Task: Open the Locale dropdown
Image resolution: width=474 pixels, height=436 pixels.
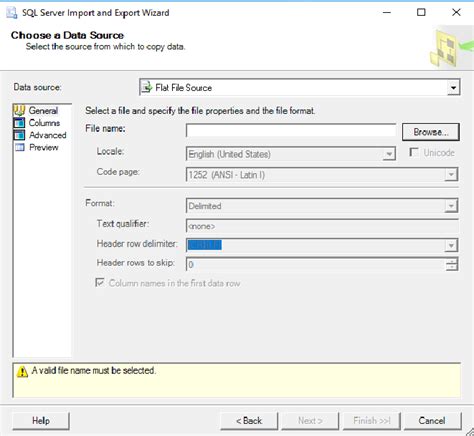Action: click(x=389, y=154)
